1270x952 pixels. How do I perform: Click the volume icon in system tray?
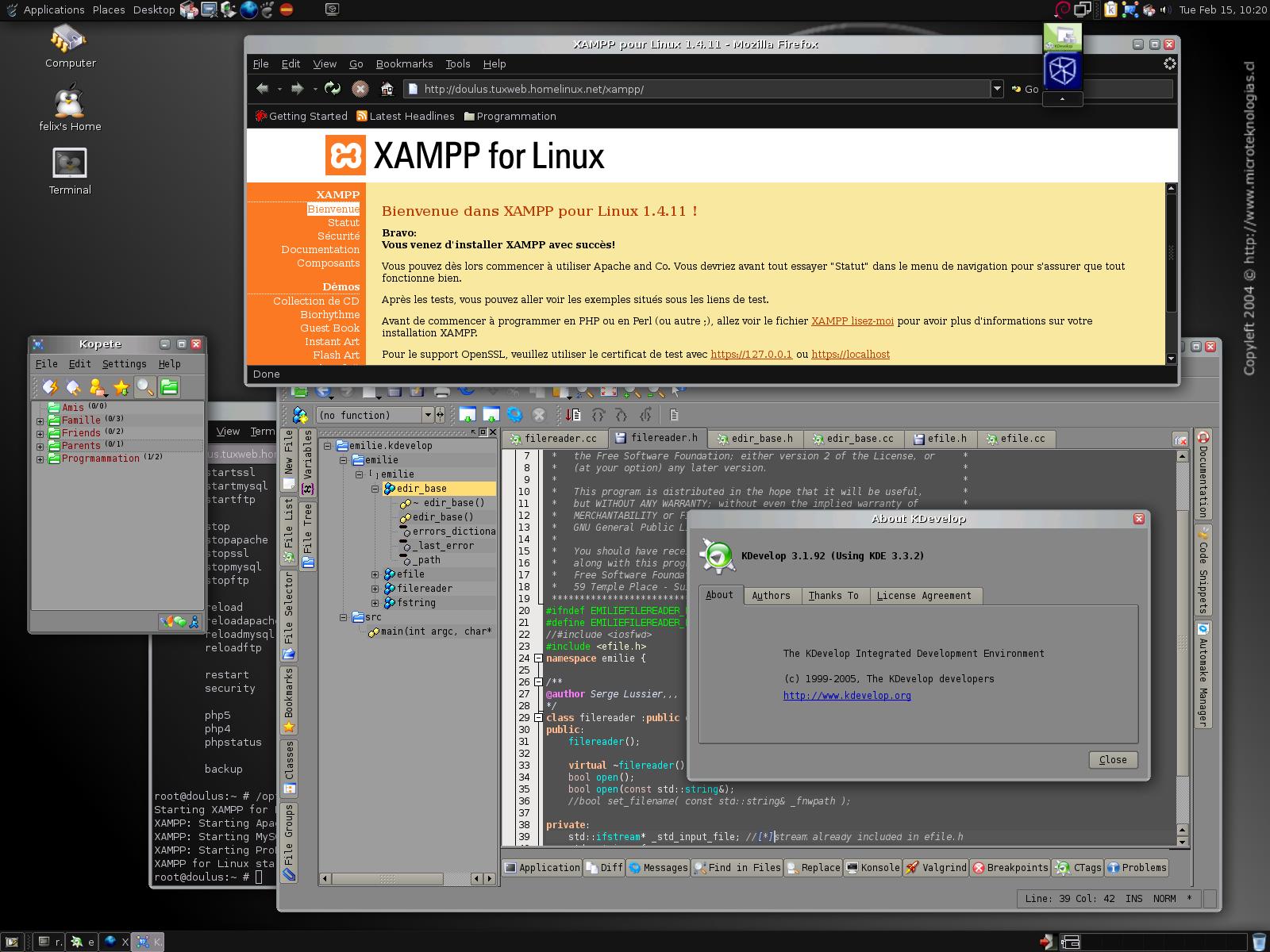pyautogui.click(x=1166, y=10)
